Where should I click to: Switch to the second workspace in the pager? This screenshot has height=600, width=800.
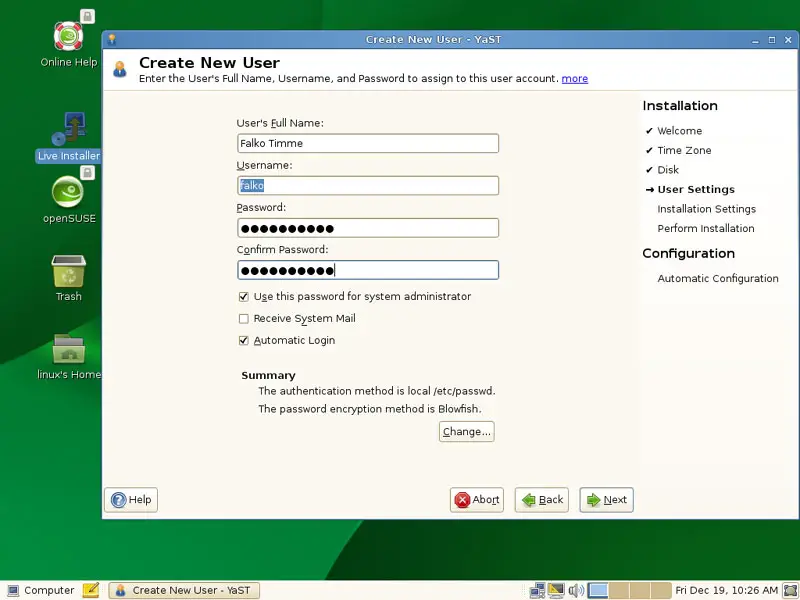pyautogui.click(x=619, y=590)
